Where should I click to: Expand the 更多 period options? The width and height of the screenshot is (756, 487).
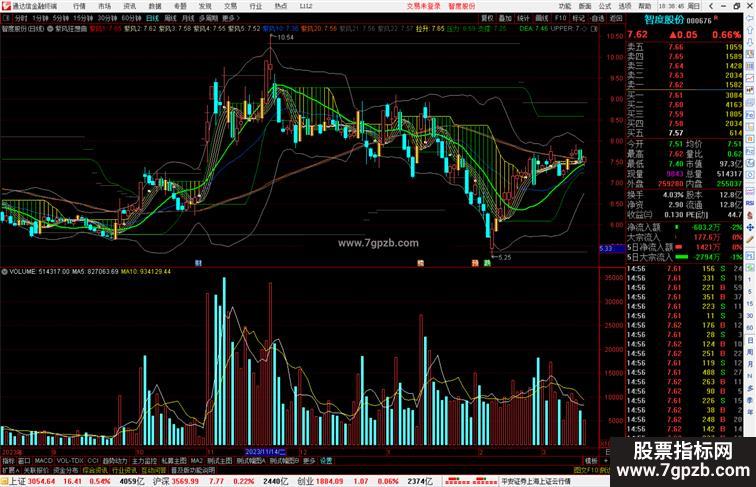tap(230, 18)
